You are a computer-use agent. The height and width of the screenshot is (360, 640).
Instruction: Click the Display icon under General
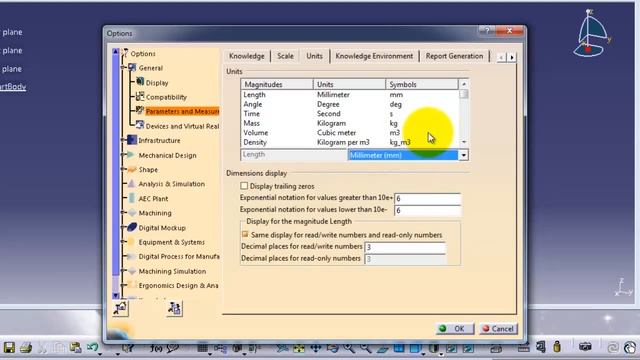coord(140,82)
